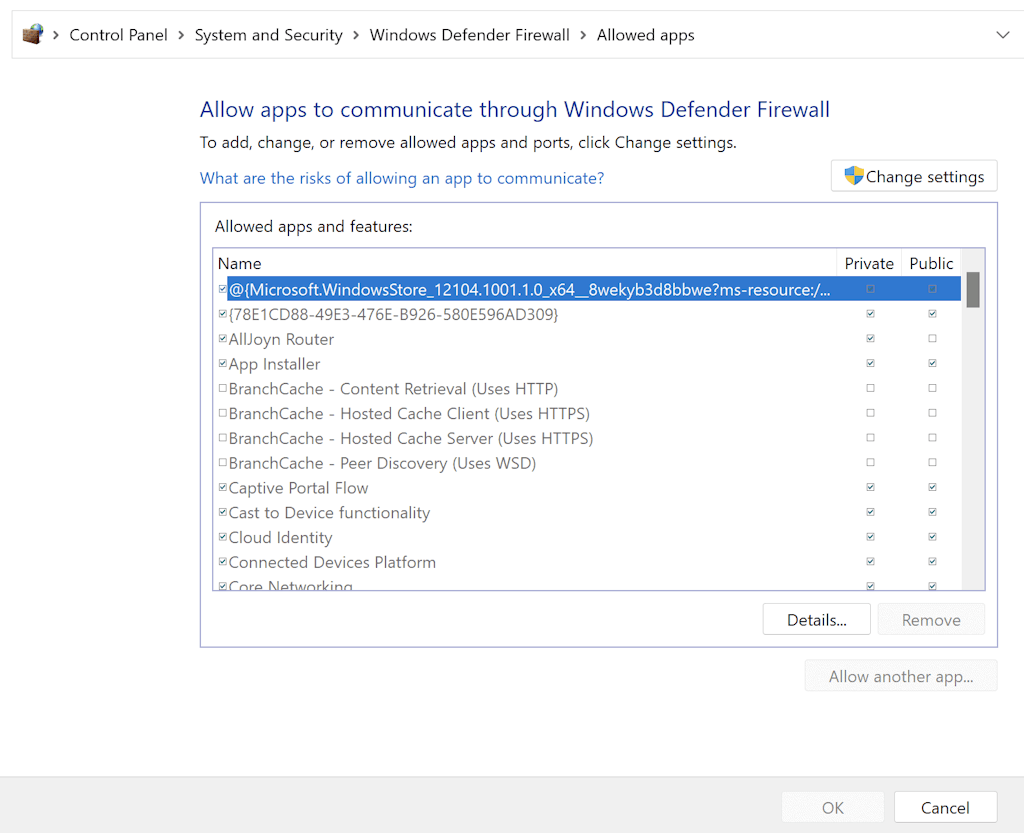Screen dimensions: 1024x833
Task: Click the Details... button
Action: pyautogui.click(x=816, y=620)
